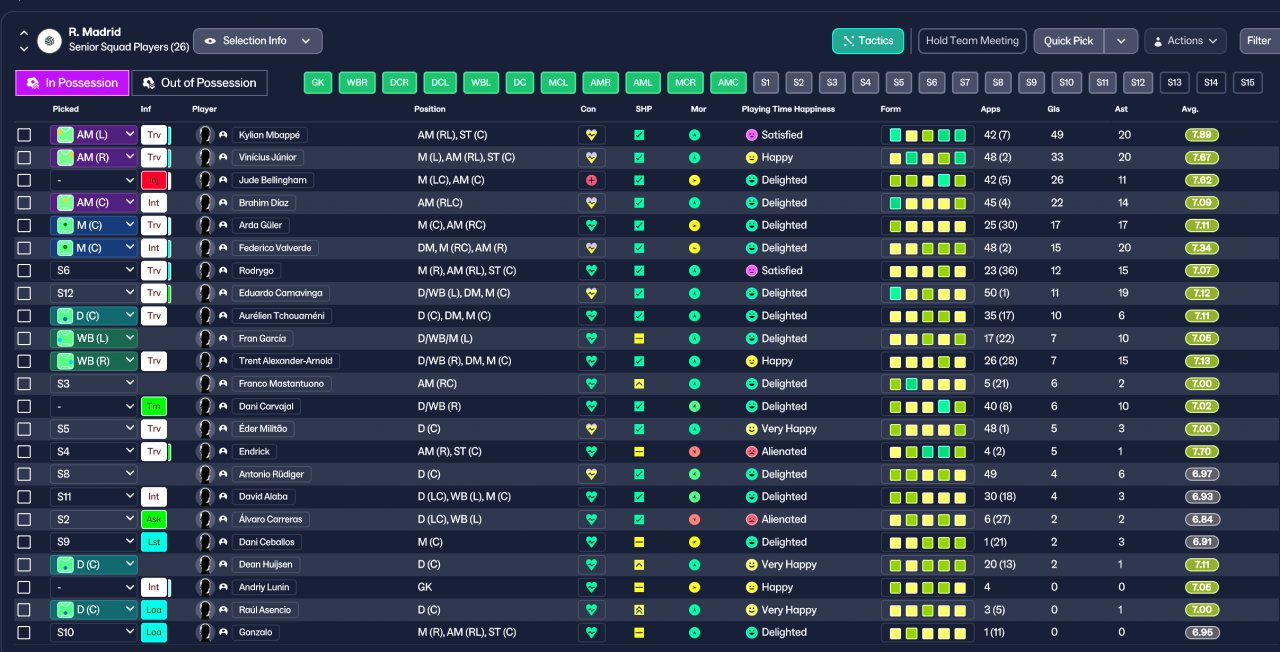Click Kylian Mbappé's condition heart icon
Screen dimensions: 1280x652
pyautogui.click(x=591, y=135)
